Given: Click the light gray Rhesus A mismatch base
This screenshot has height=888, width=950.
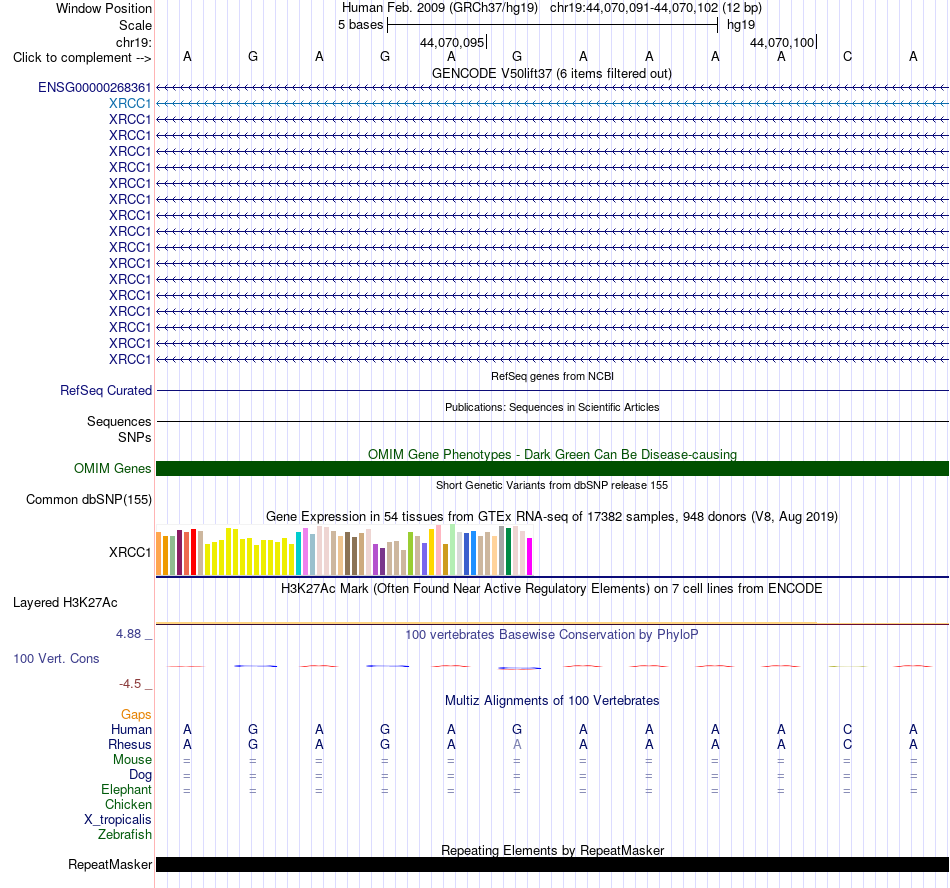Looking at the screenshot, I should (517, 744).
